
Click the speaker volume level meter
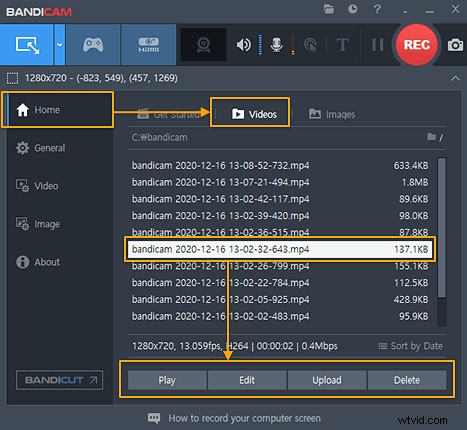pyautogui.click(x=260, y=45)
